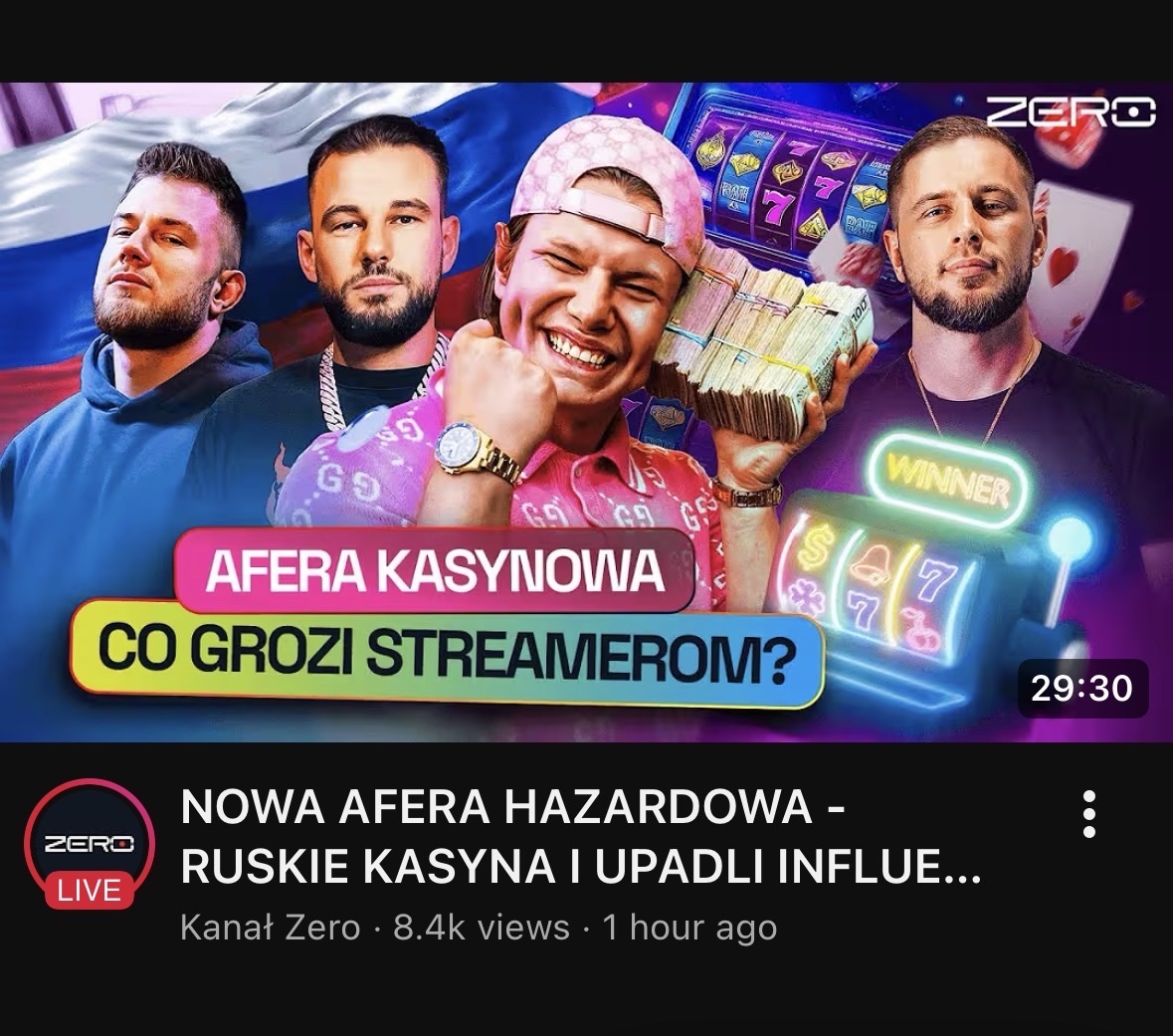Click the neon slot machine with sevens
Screen dimensions: 1173x1036
coord(920,576)
